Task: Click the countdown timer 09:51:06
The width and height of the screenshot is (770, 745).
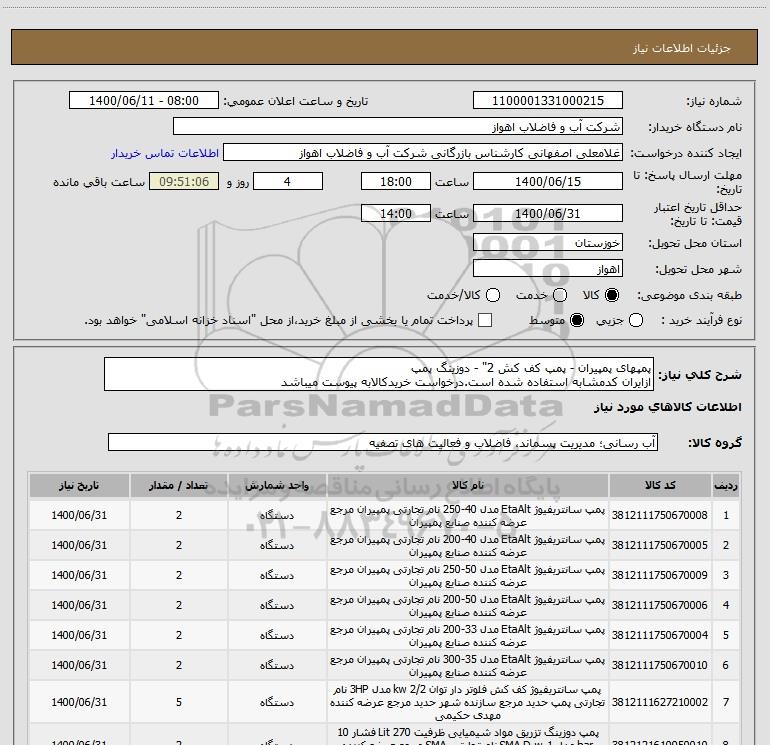Action: (184, 181)
